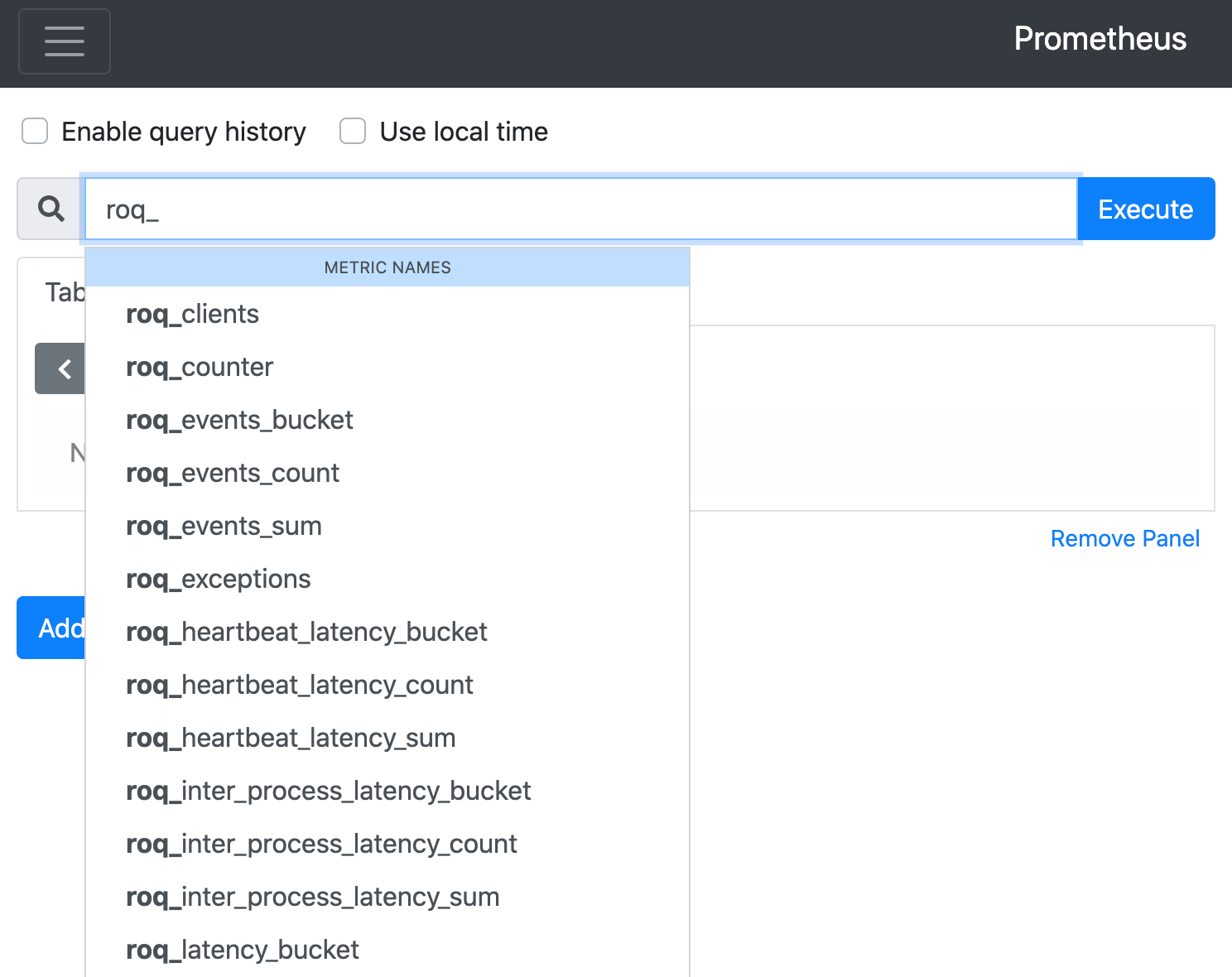Click the left chevron time button
The width and height of the screenshot is (1232, 977).
coord(60,368)
